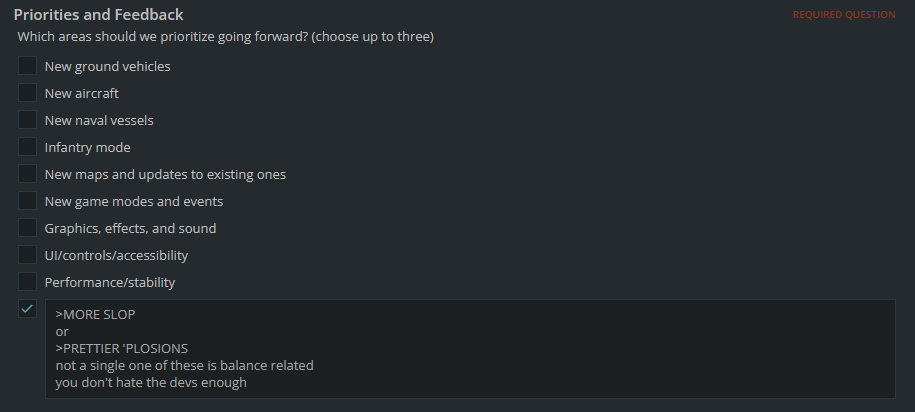Click the Priorities and Feedback heading
The height and width of the screenshot is (412, 915).
(x=99, y=15)
